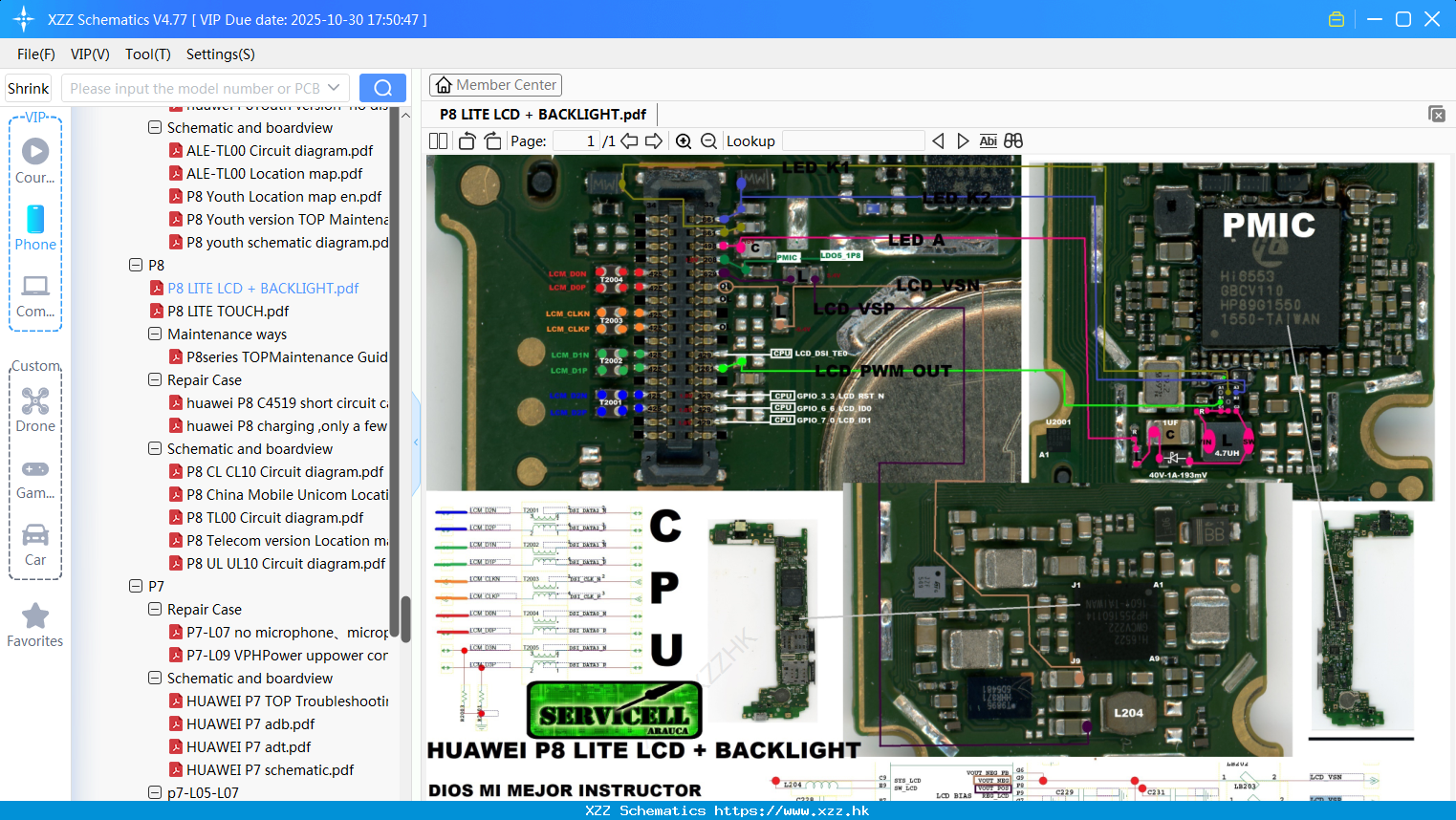The height and width of the screenshot is (820, 1456).
Task: Toggle the Abi match-case icon
Action: [x=988, y=141]
